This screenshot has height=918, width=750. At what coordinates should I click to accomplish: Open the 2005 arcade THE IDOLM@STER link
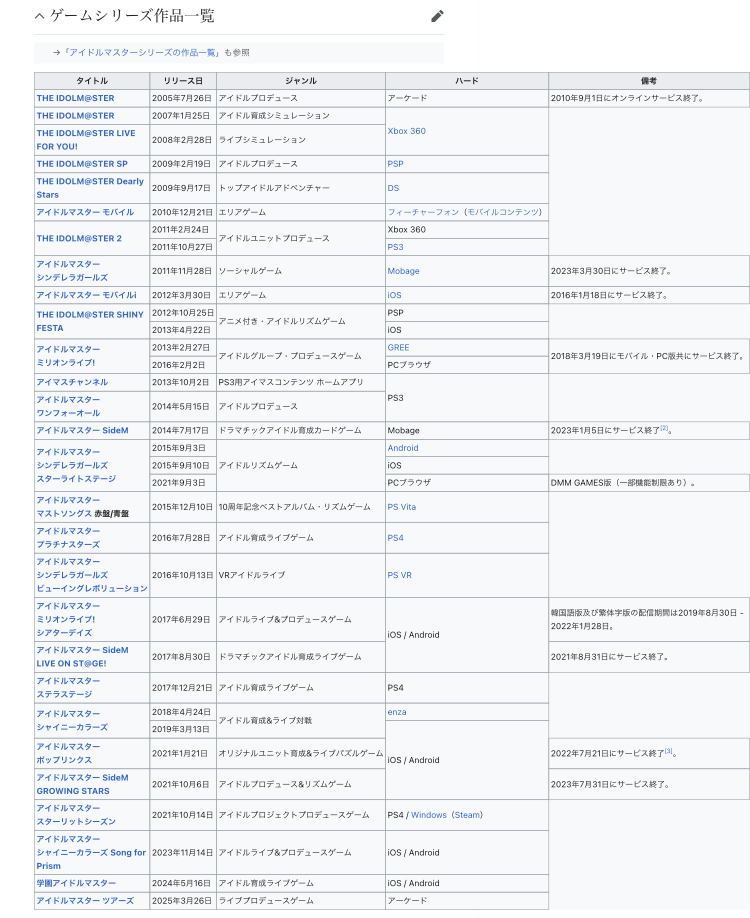(x=76, y=98)
